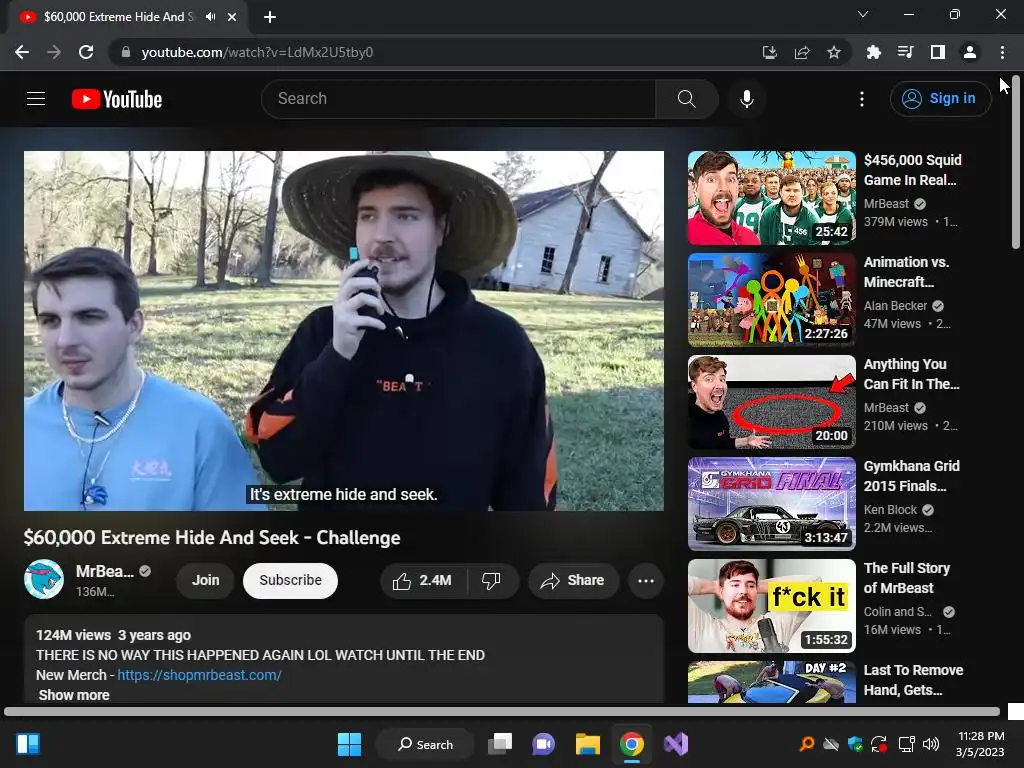
Task: Reload the current page
Action: (x=86, y=52)
